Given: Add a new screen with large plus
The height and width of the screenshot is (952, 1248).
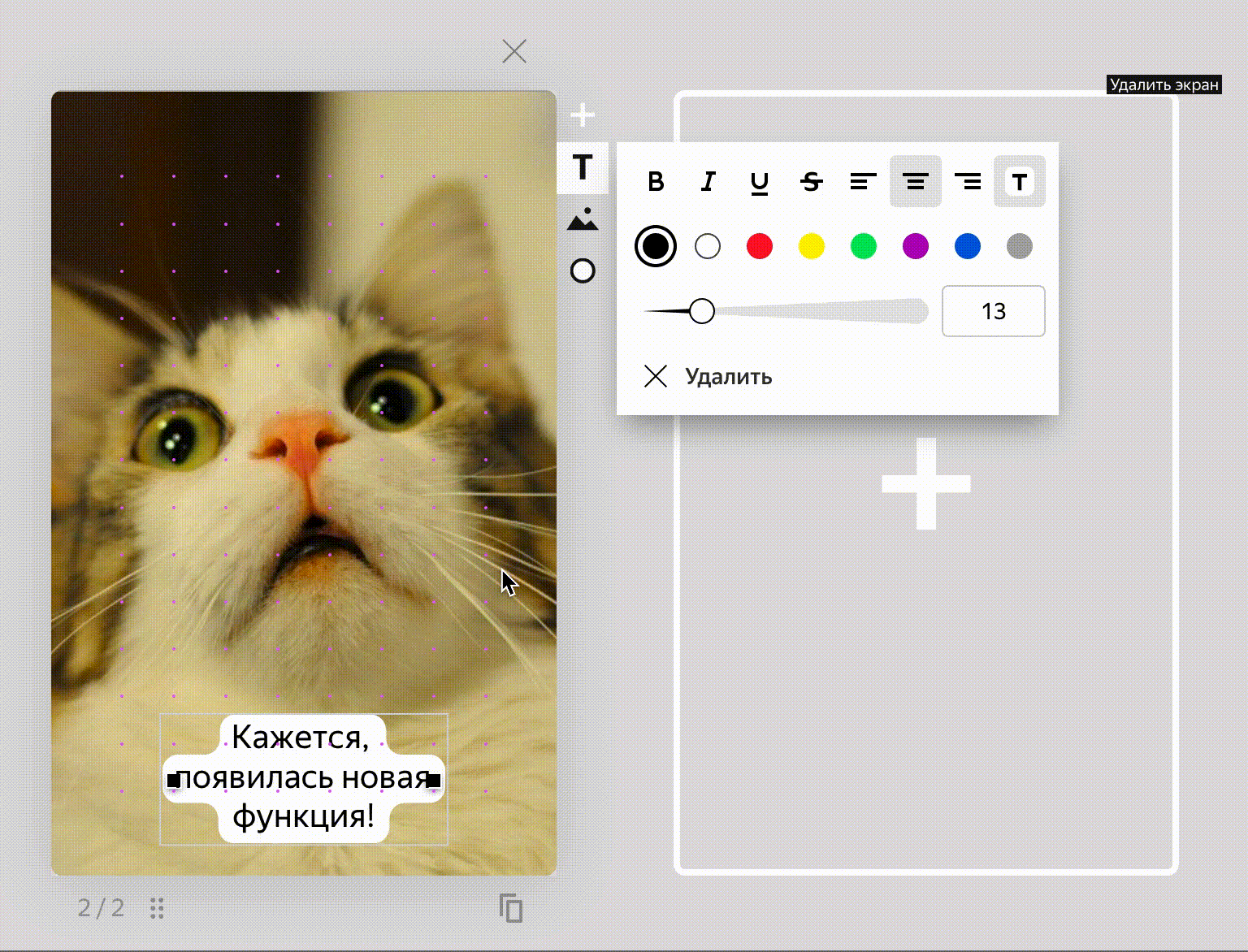Looking at the screenshot, I should [x=926, y=484].
